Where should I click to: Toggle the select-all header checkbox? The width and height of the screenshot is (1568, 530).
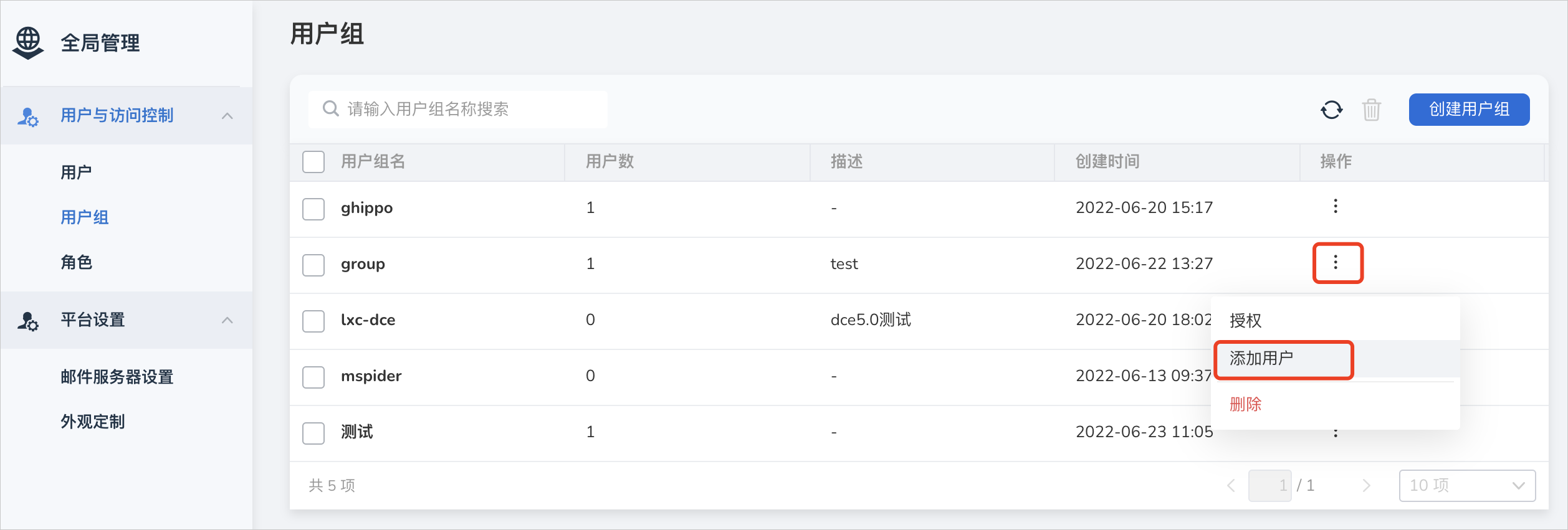point(313,162)
